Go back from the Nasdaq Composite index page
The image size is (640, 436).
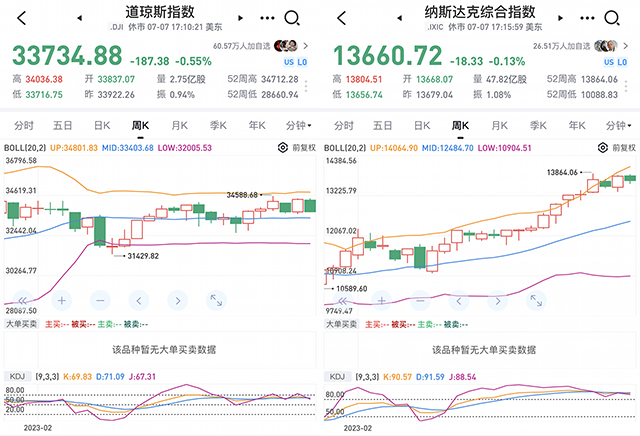pos(342,18)
